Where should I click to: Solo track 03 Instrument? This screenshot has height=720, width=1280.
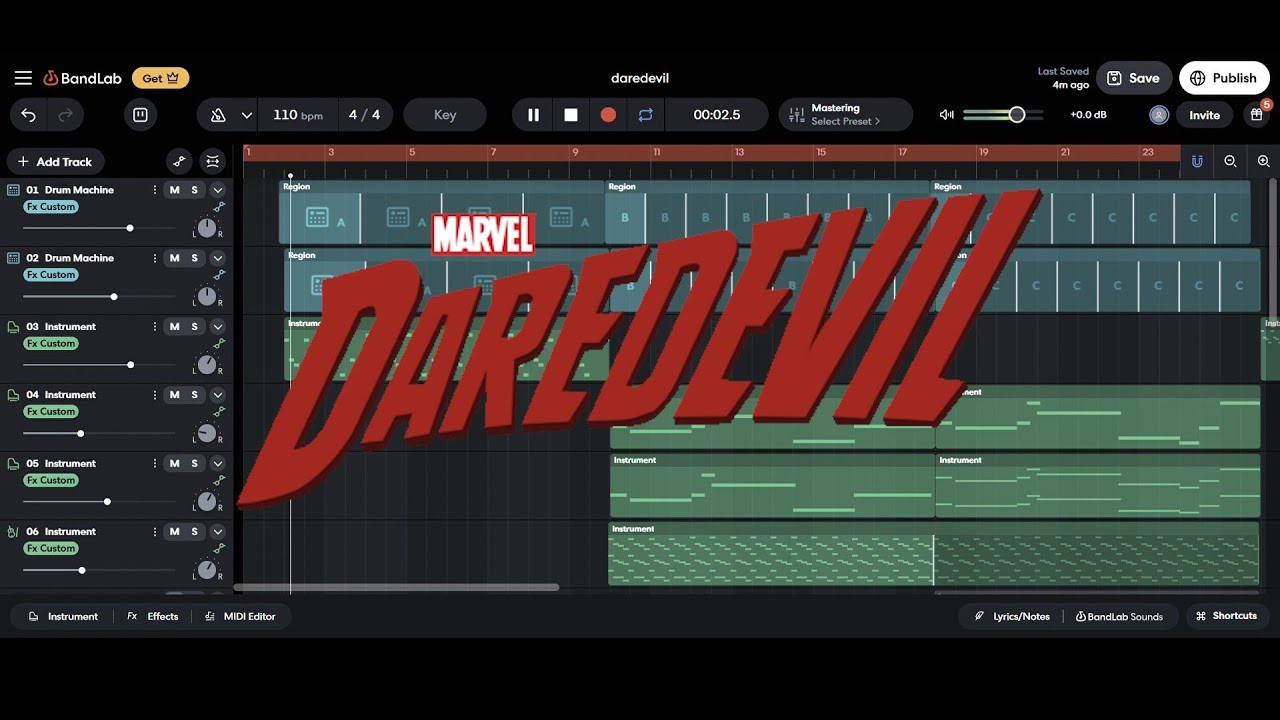point(194,327)
